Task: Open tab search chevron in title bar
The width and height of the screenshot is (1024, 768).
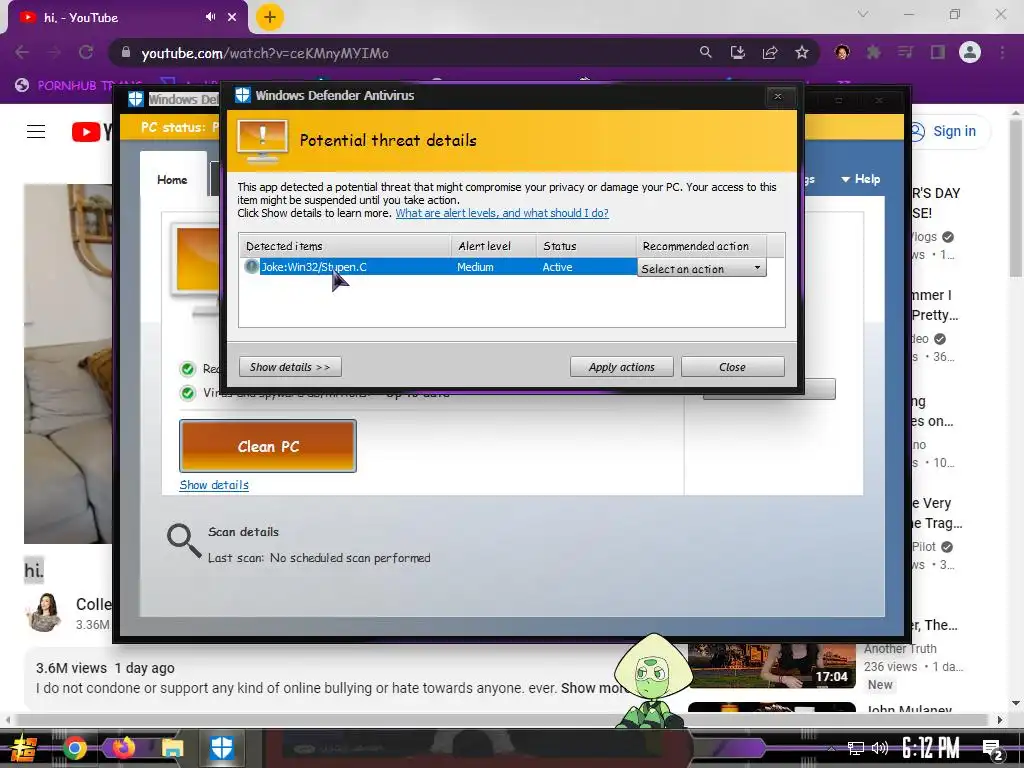Action: click(863, 14)
